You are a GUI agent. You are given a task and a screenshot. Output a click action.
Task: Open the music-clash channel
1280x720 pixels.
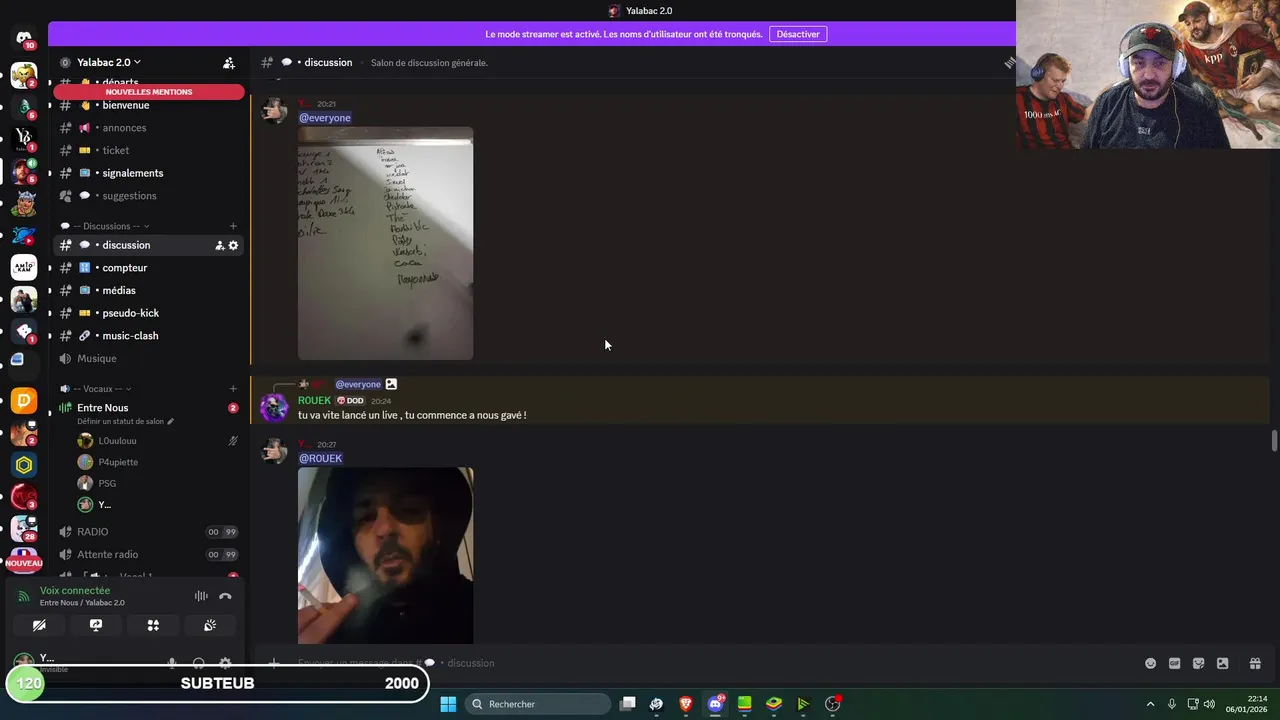click(x=150, y=336)
